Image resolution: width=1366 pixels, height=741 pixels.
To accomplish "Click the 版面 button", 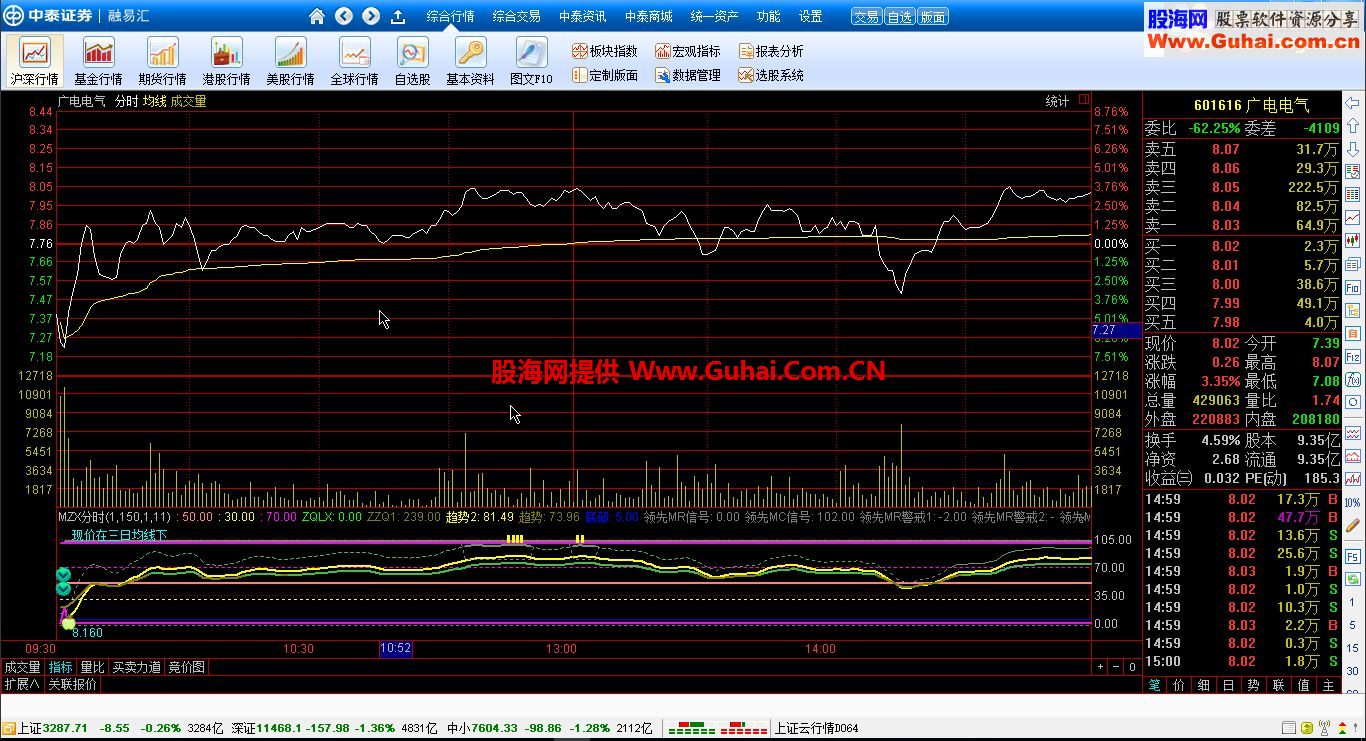I will click(932, 17).
